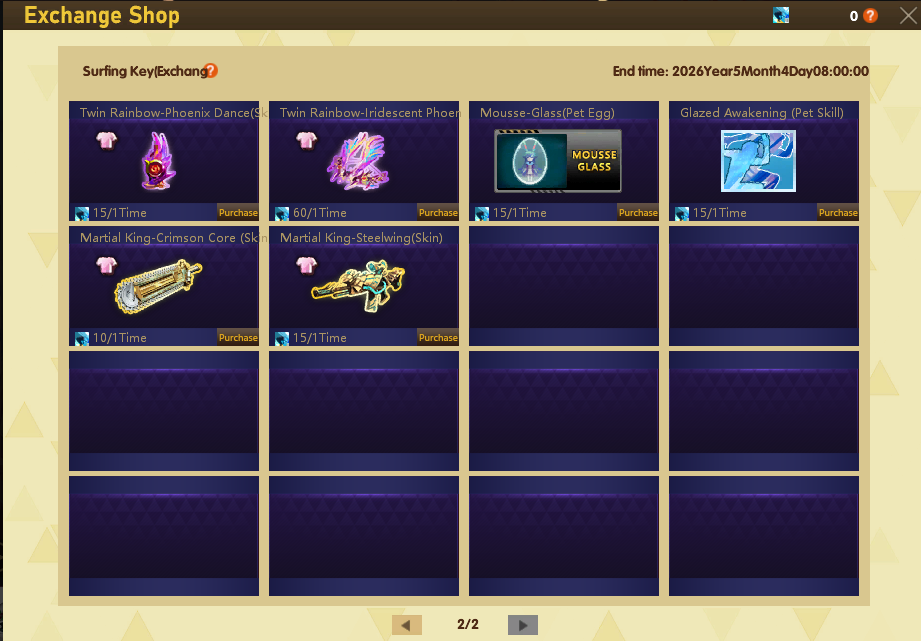921x641 pixels.
Task: Purchase Twin Rainbow-Phoenix Dance skin
Action: click(238, 213)
